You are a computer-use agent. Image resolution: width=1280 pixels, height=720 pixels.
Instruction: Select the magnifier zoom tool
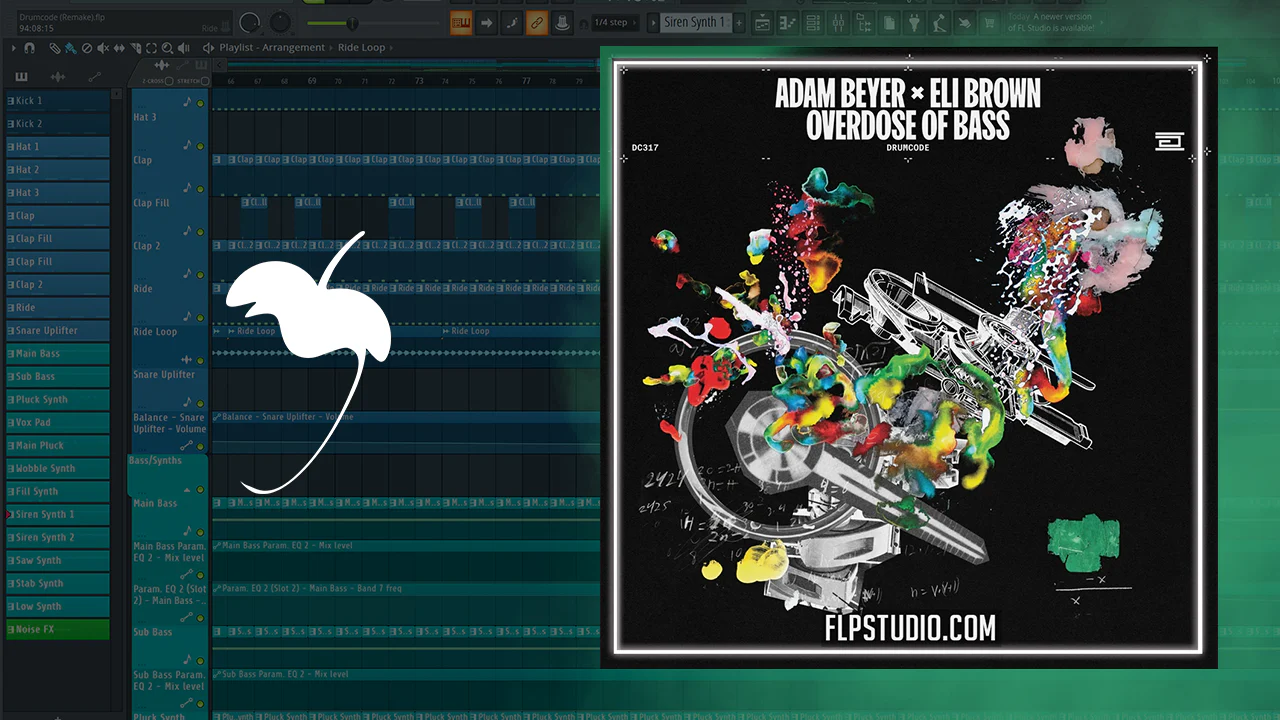tap(167, 48)
